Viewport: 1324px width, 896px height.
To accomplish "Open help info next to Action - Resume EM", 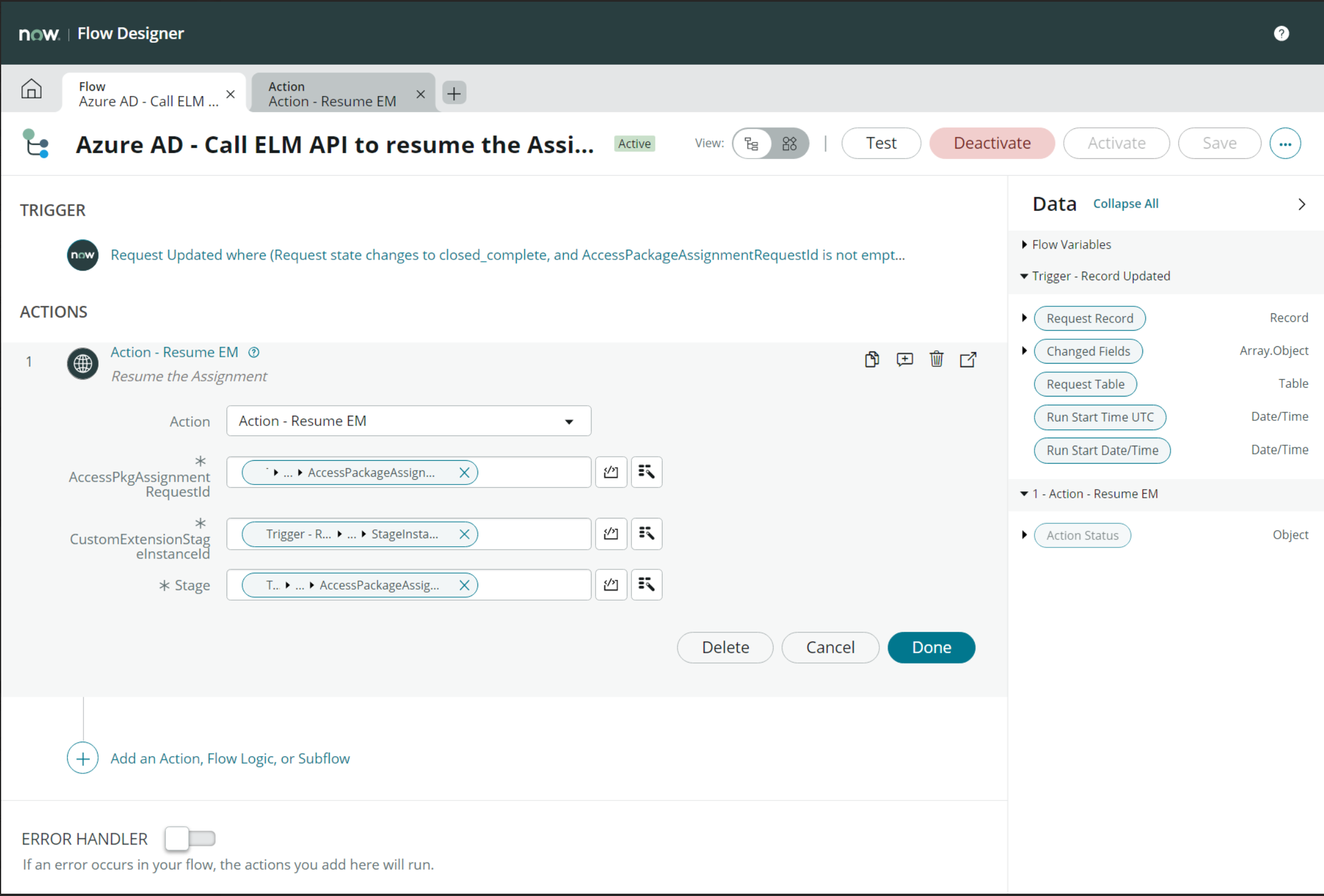I will point(254,352).
